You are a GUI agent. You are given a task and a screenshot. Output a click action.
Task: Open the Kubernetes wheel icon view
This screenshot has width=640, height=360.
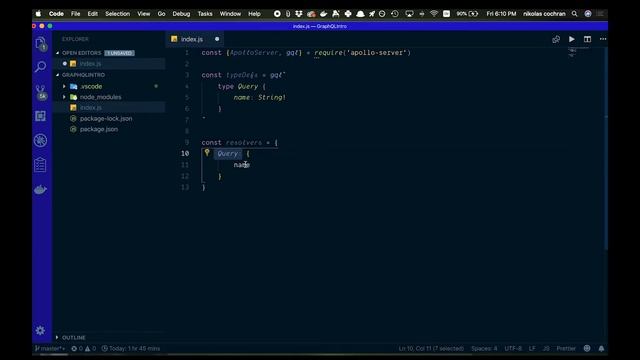click(40, 140)
